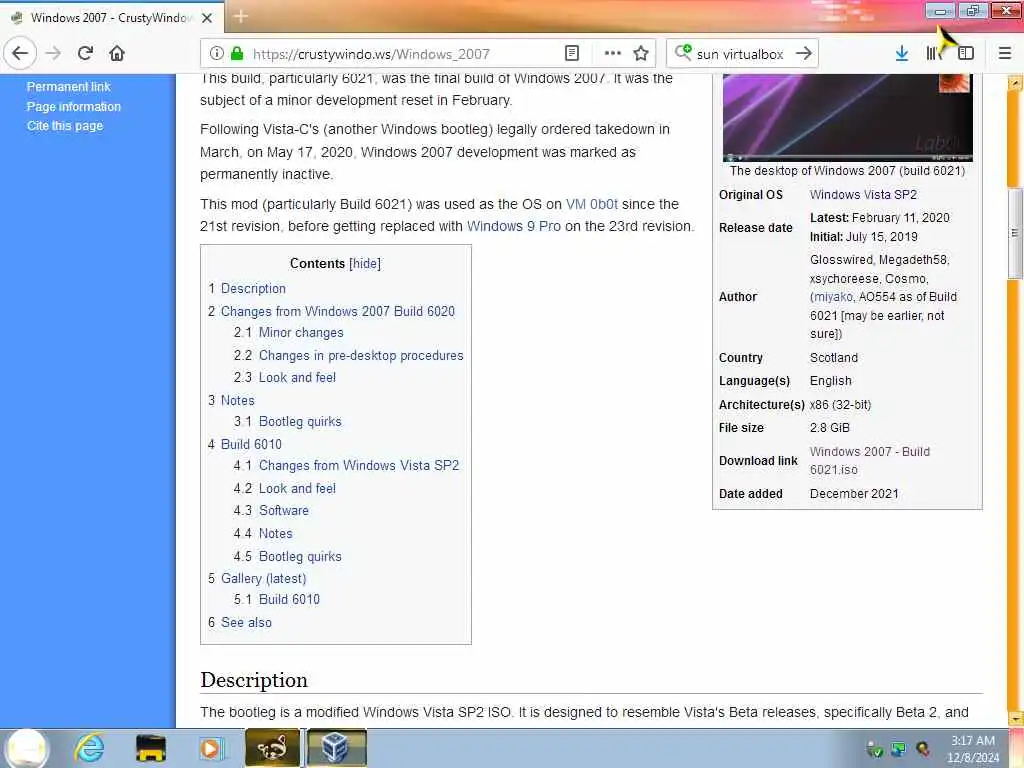
Task: Open the Firefox home page
Action: coord(117,53)
